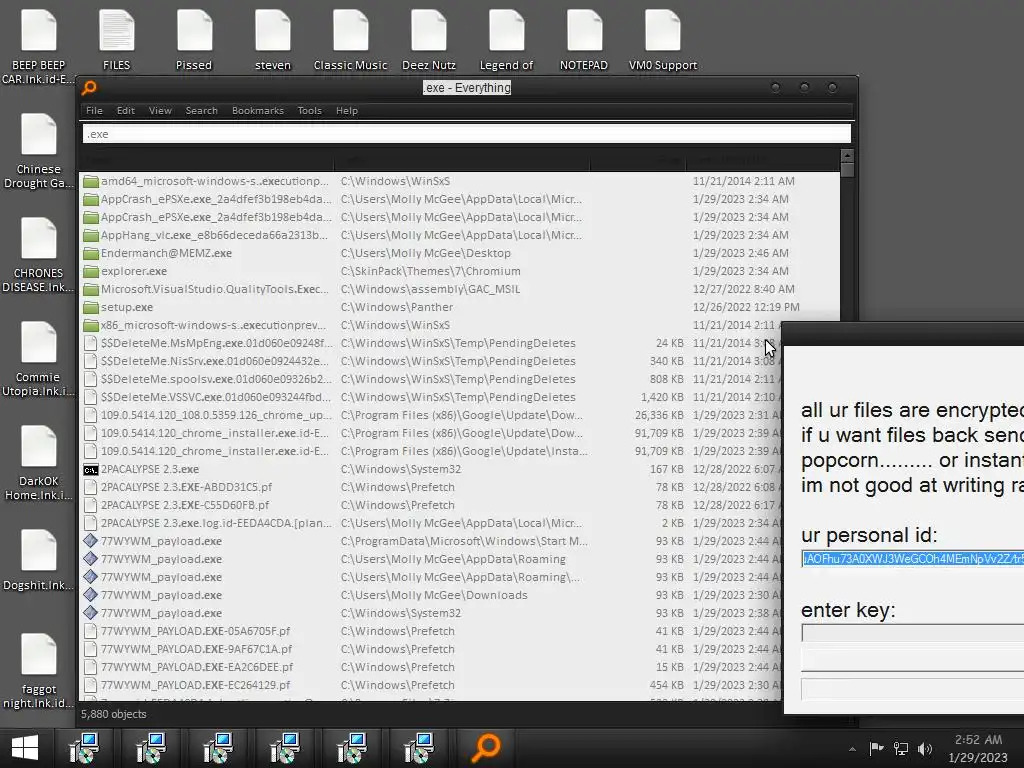Open the Help menu

click(x=347, y=110)
